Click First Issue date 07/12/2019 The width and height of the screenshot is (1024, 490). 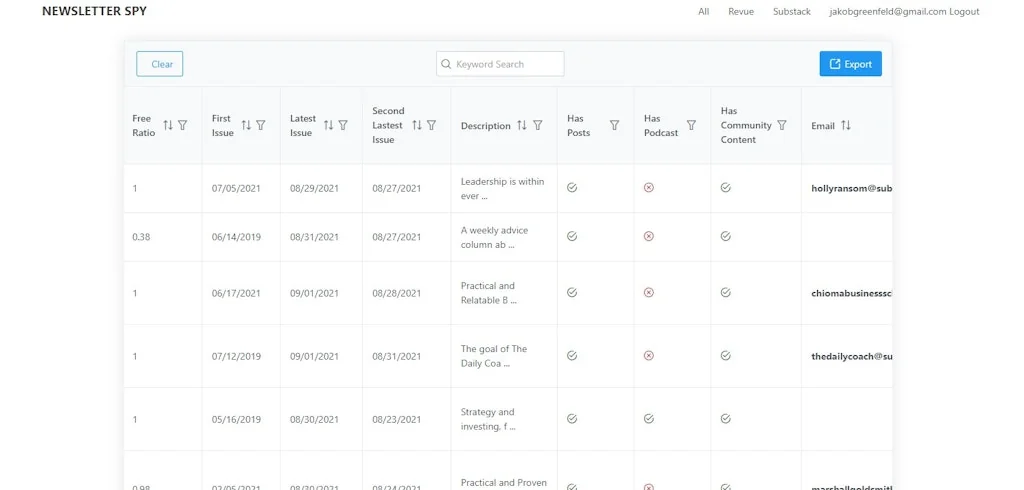(236, 356)
